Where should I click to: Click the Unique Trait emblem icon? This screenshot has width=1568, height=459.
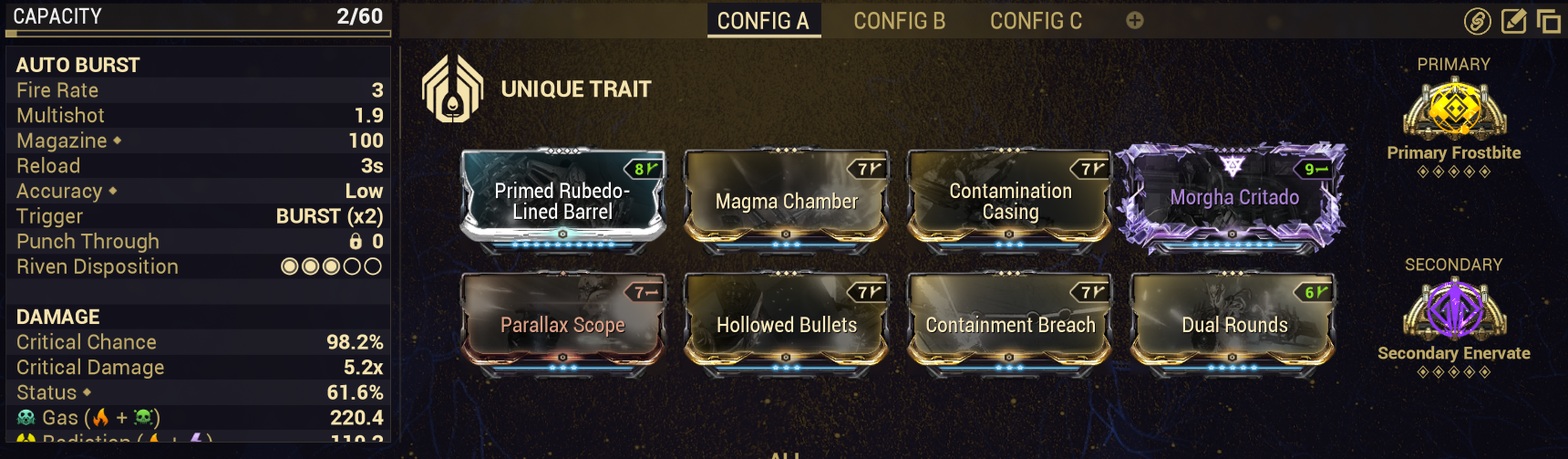pos(452,89)
